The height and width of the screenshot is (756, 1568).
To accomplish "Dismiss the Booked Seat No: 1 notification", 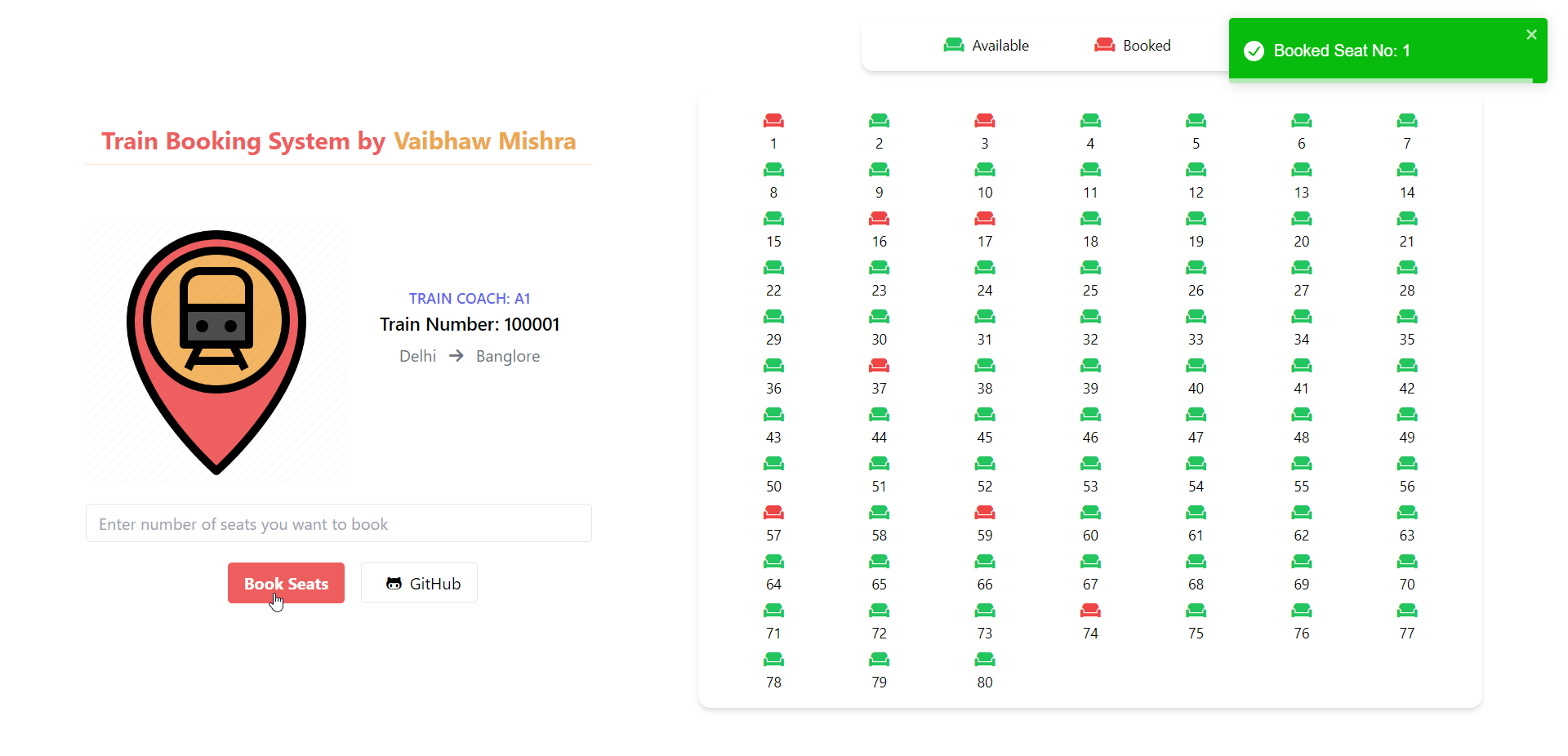I will pyautogui.click(x=1531, y=34).
